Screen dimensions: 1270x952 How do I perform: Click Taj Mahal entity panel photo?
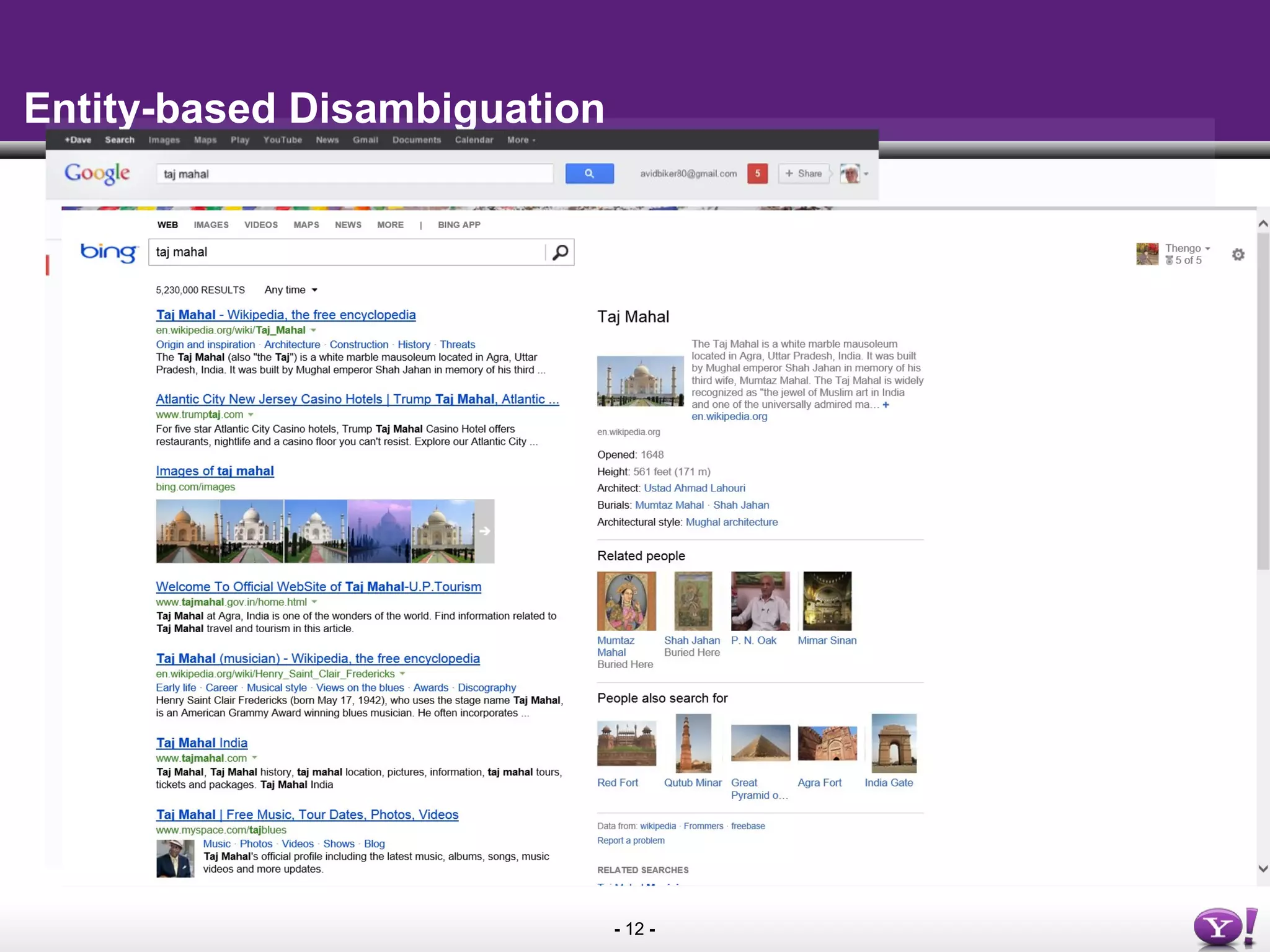tap(640, 381)
